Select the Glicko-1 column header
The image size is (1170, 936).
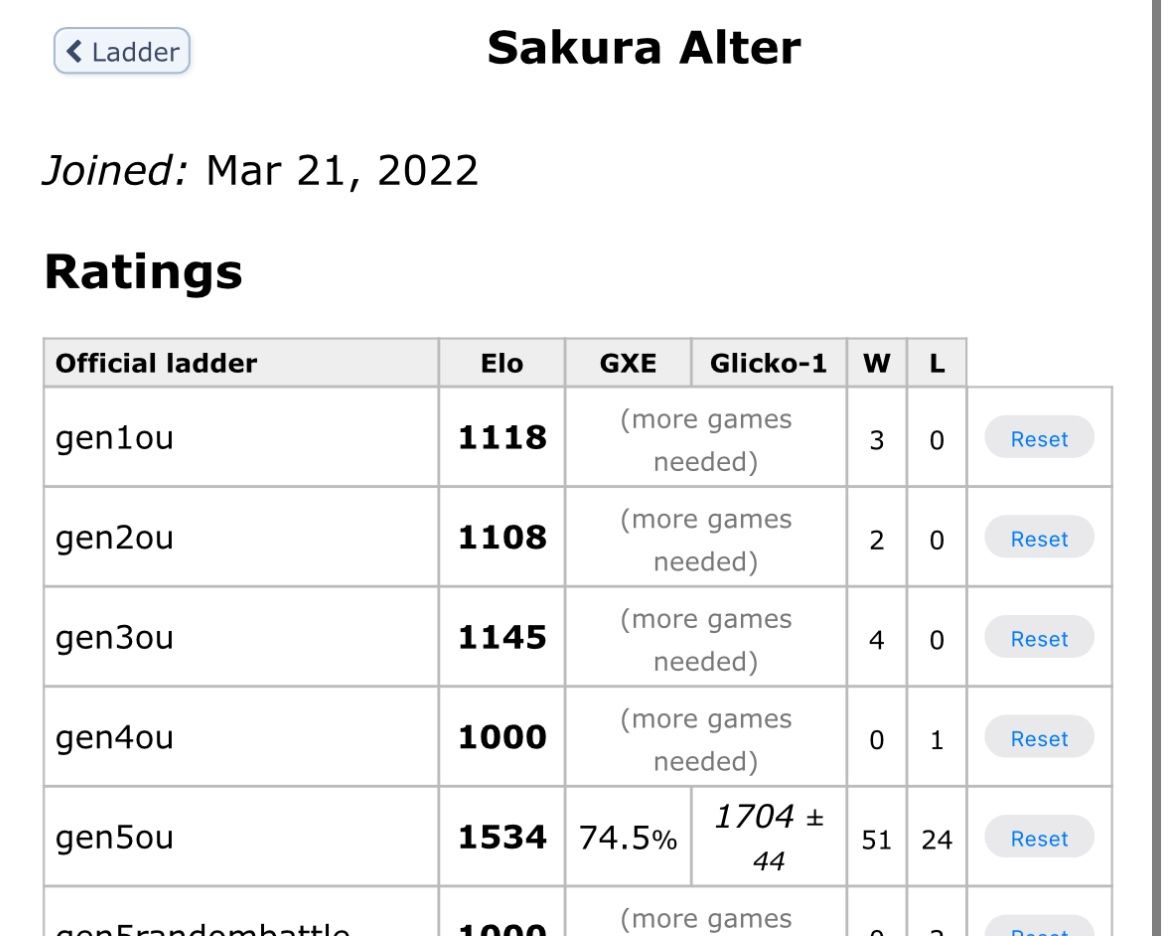(x=768, y=363)
